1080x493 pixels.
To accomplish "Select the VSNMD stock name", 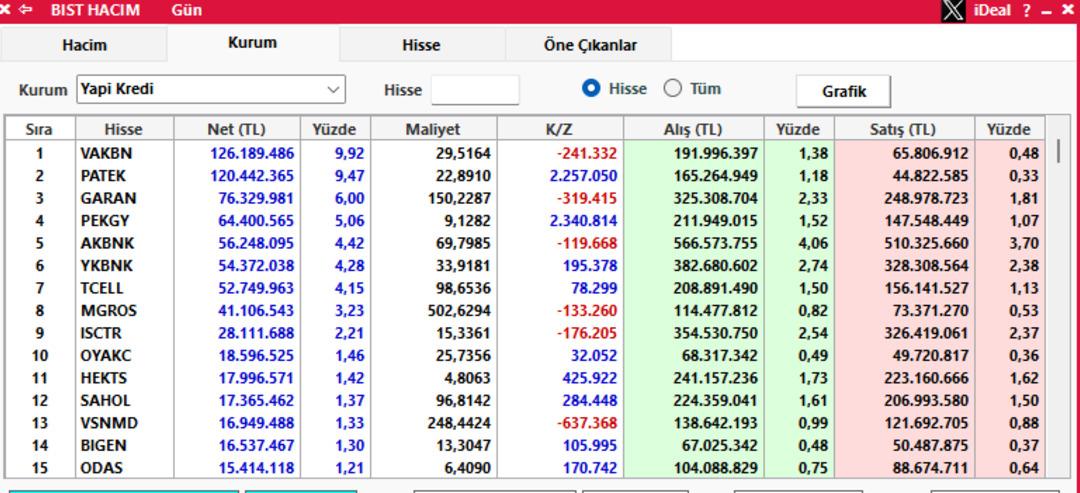I will [109, 423].
